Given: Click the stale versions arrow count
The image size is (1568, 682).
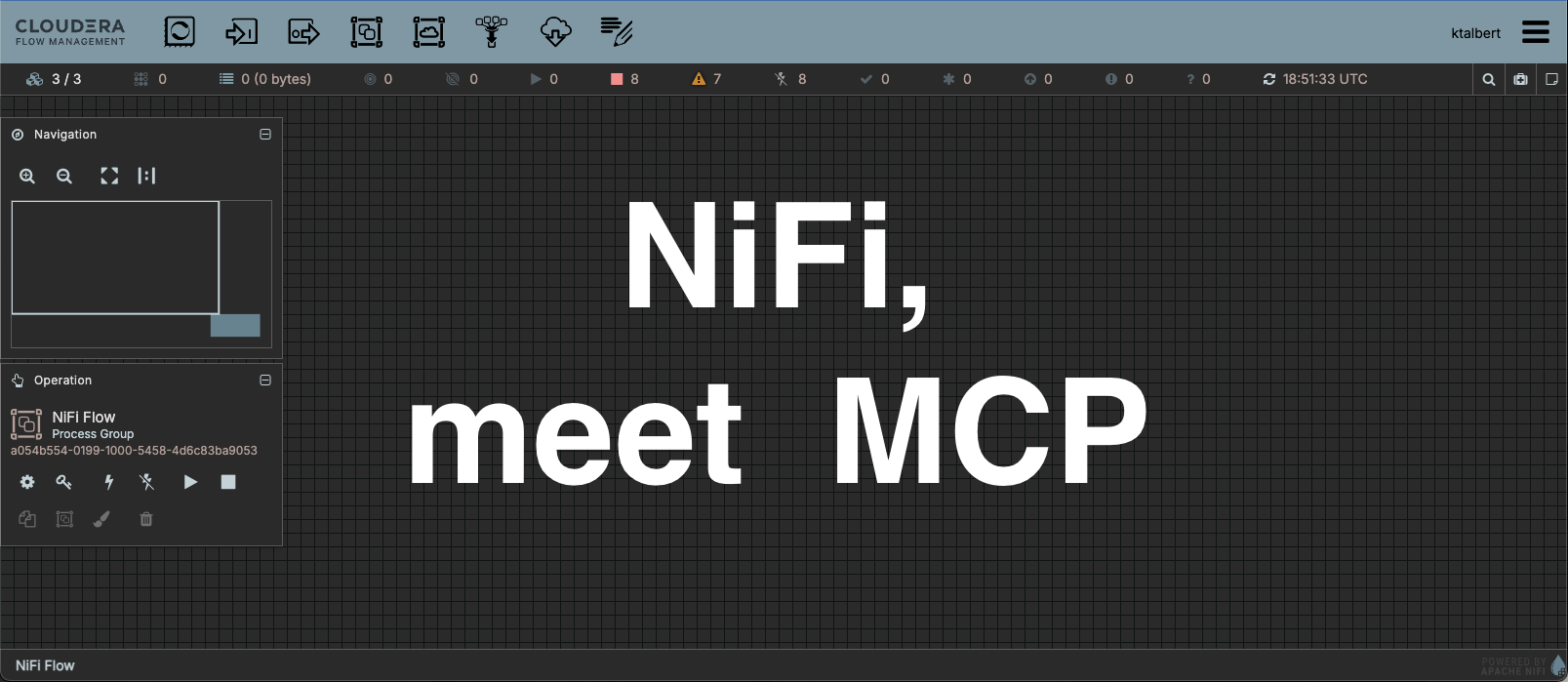Looking at the screenshot, I should coord(1038,79).
